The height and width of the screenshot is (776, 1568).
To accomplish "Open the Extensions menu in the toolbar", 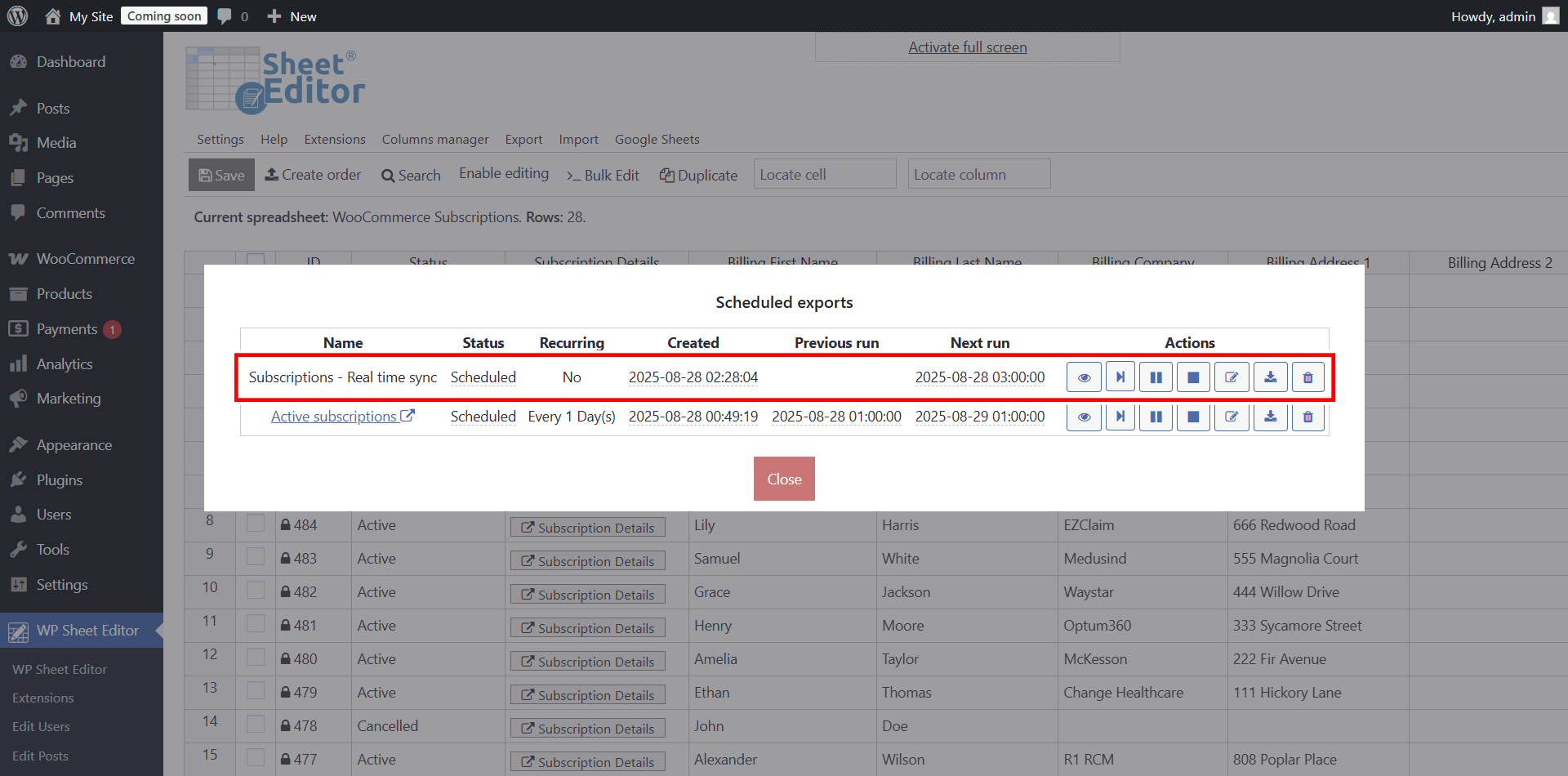I will click(335, 140).
